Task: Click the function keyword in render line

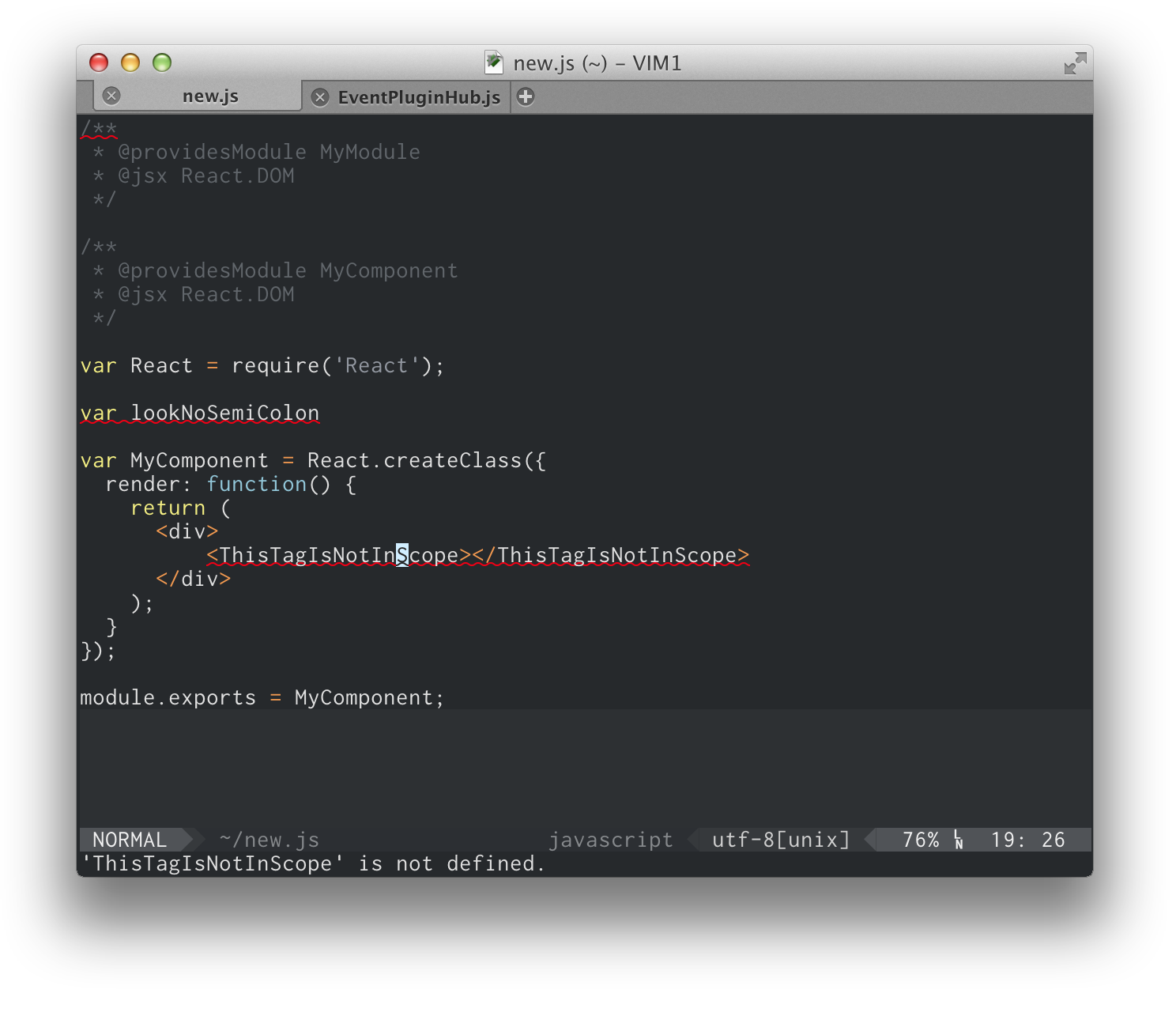Action: [x=257, y=484]
